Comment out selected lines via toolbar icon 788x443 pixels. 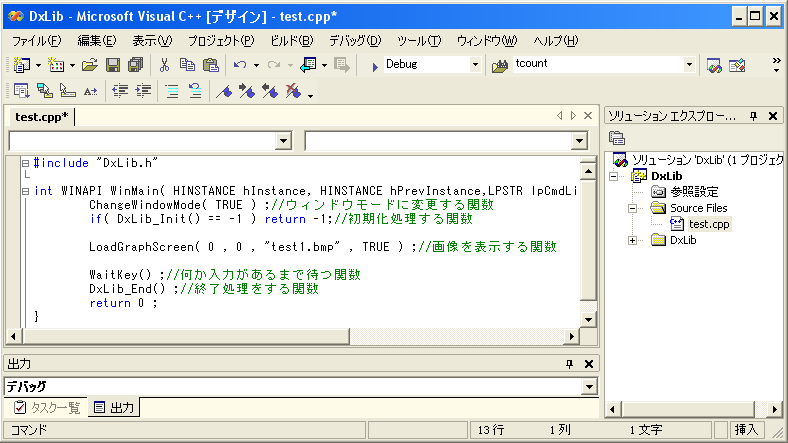click(172, 91)
